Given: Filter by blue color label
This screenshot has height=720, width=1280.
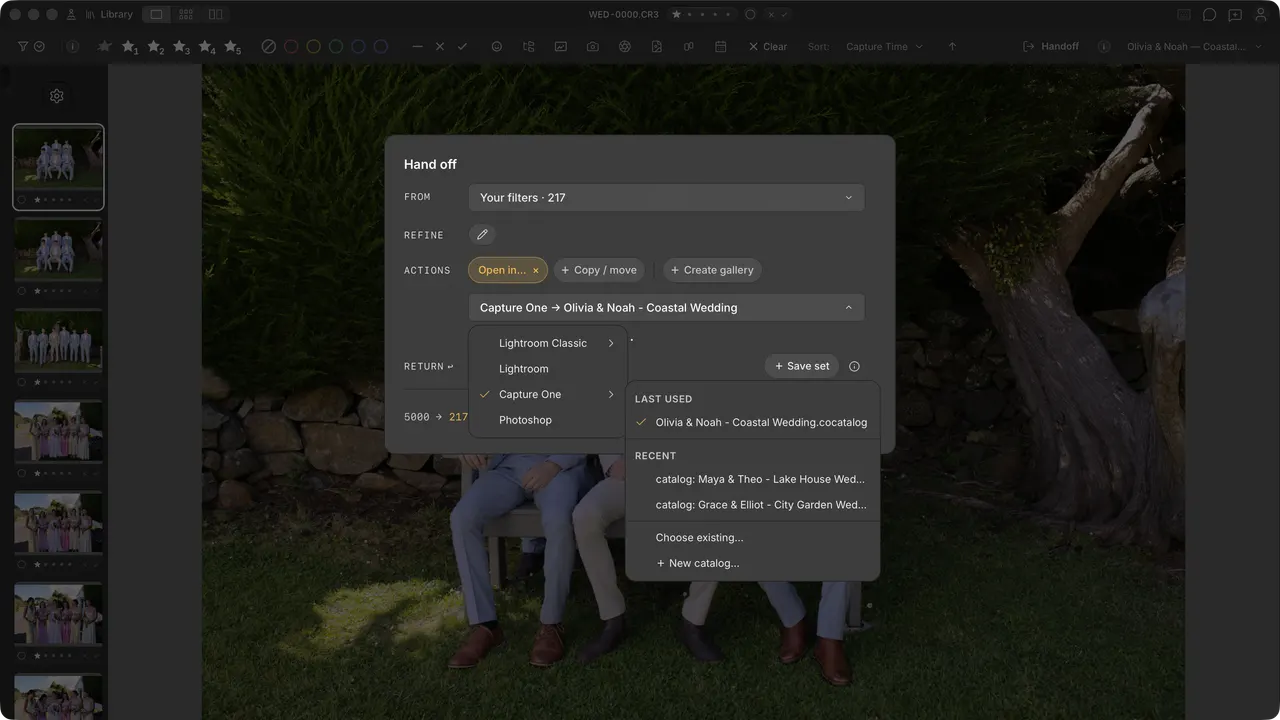Looking at the screenshot, I should pyautogui.click(x=358, y=47).
